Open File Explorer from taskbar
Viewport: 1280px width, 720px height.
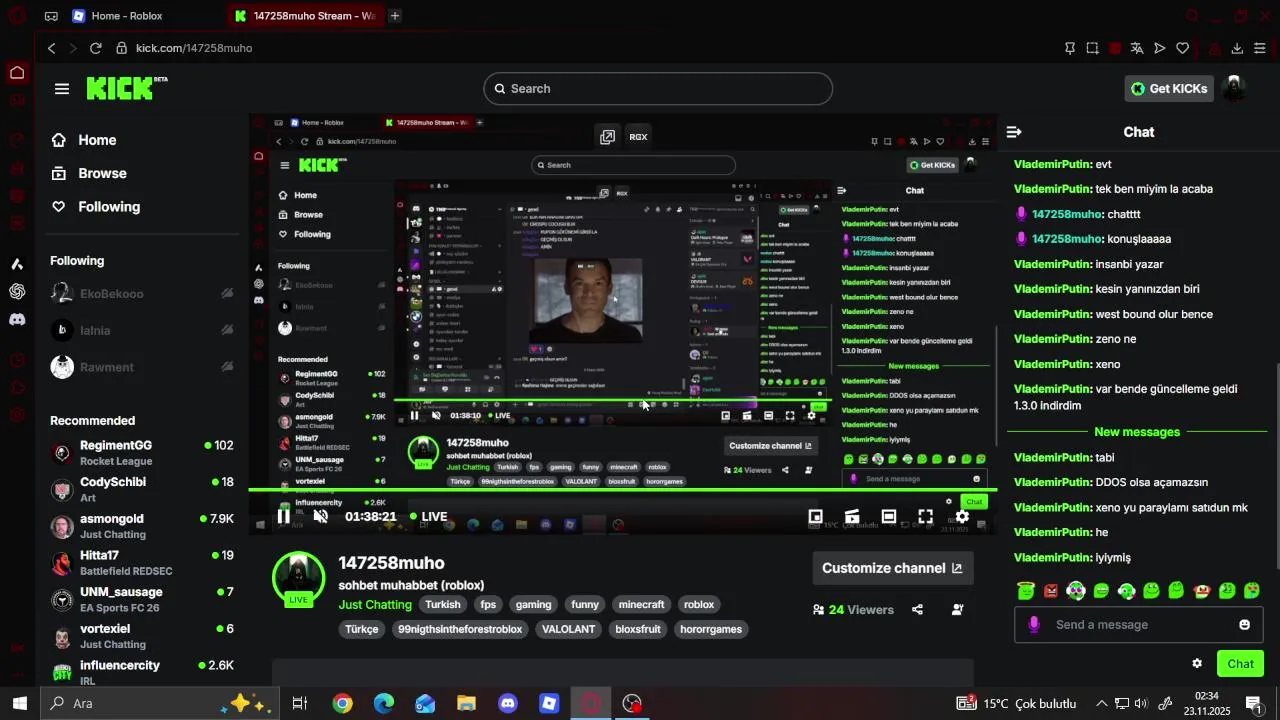pos(466,703)
